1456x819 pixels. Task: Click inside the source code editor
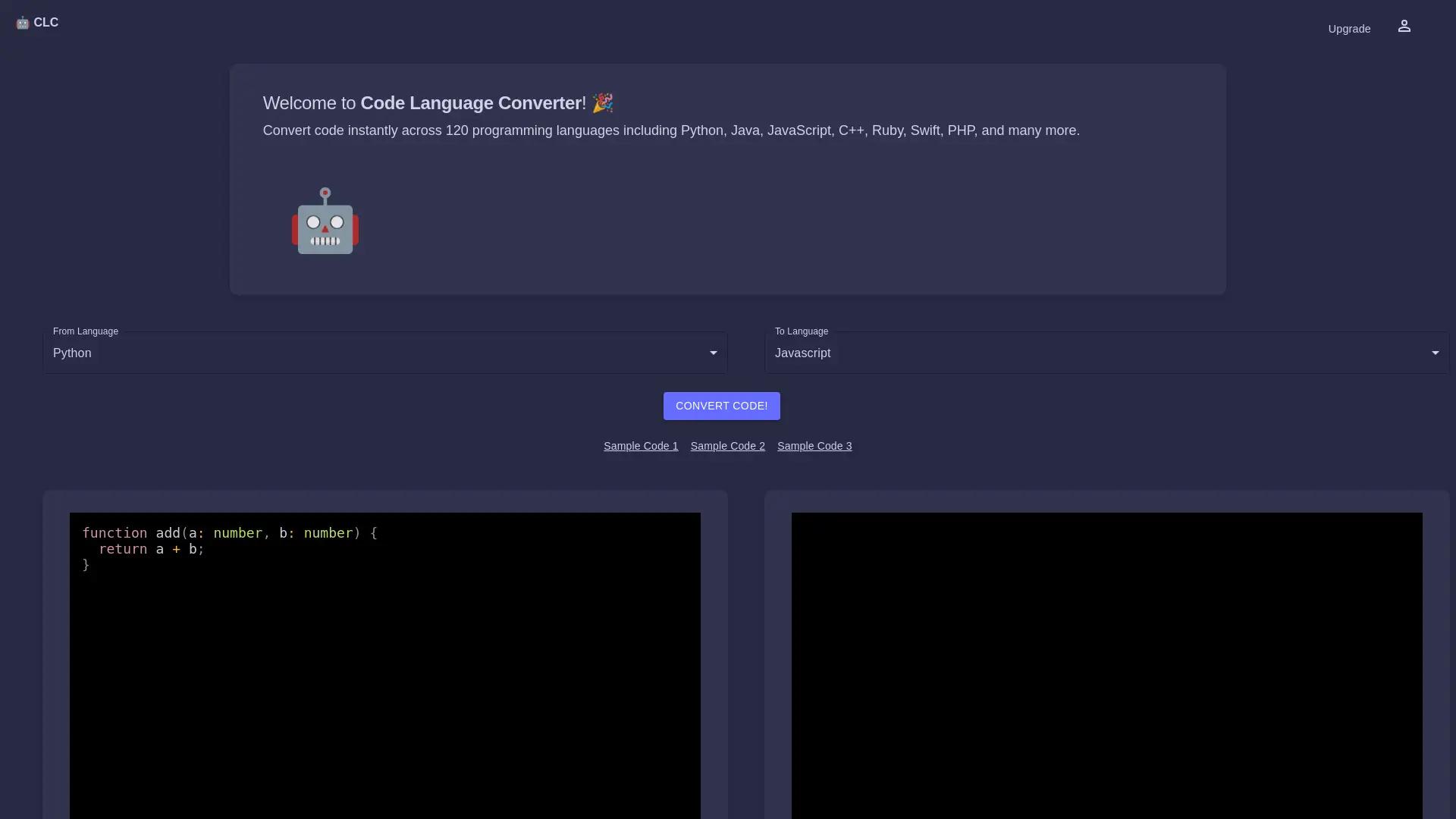(x=385, y=667)
